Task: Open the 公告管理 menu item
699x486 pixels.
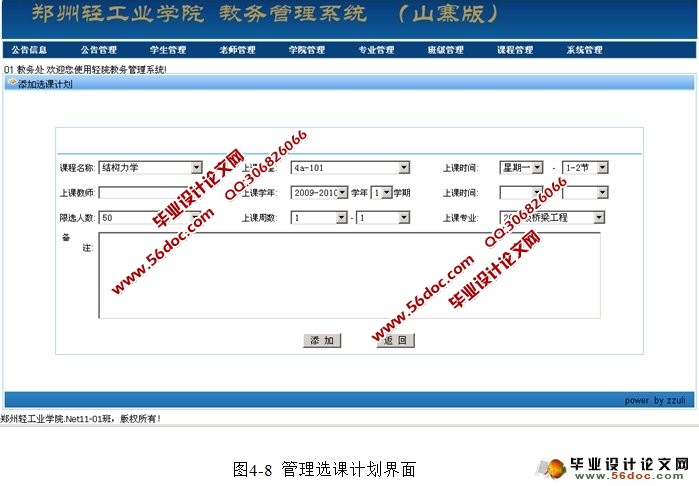Action: 99,50
